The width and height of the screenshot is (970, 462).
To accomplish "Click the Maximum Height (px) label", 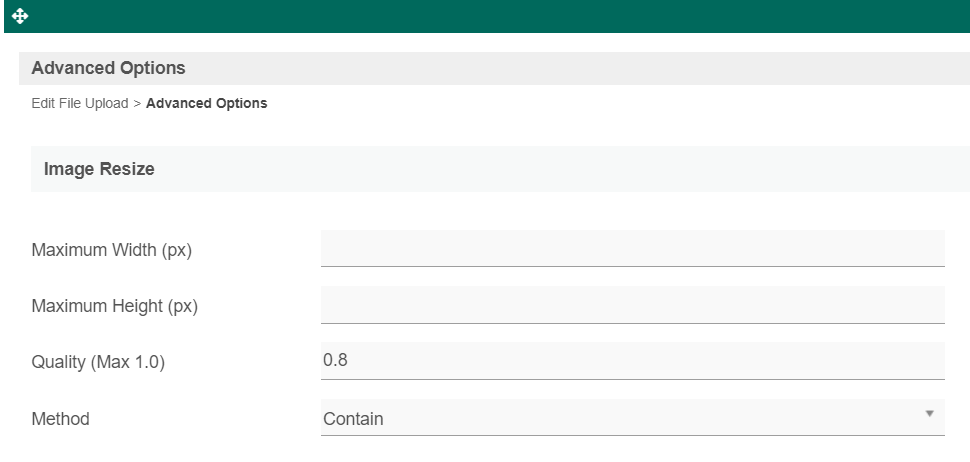I will [x=114, y=306].
